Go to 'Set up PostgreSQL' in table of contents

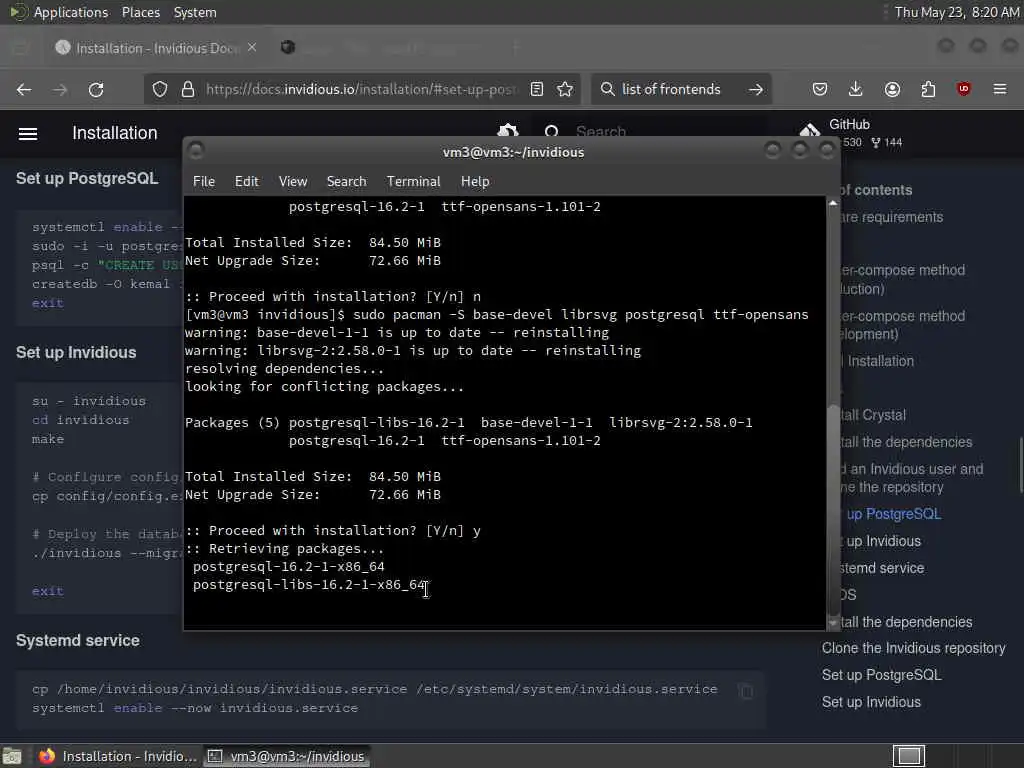(x=882, y=675)
